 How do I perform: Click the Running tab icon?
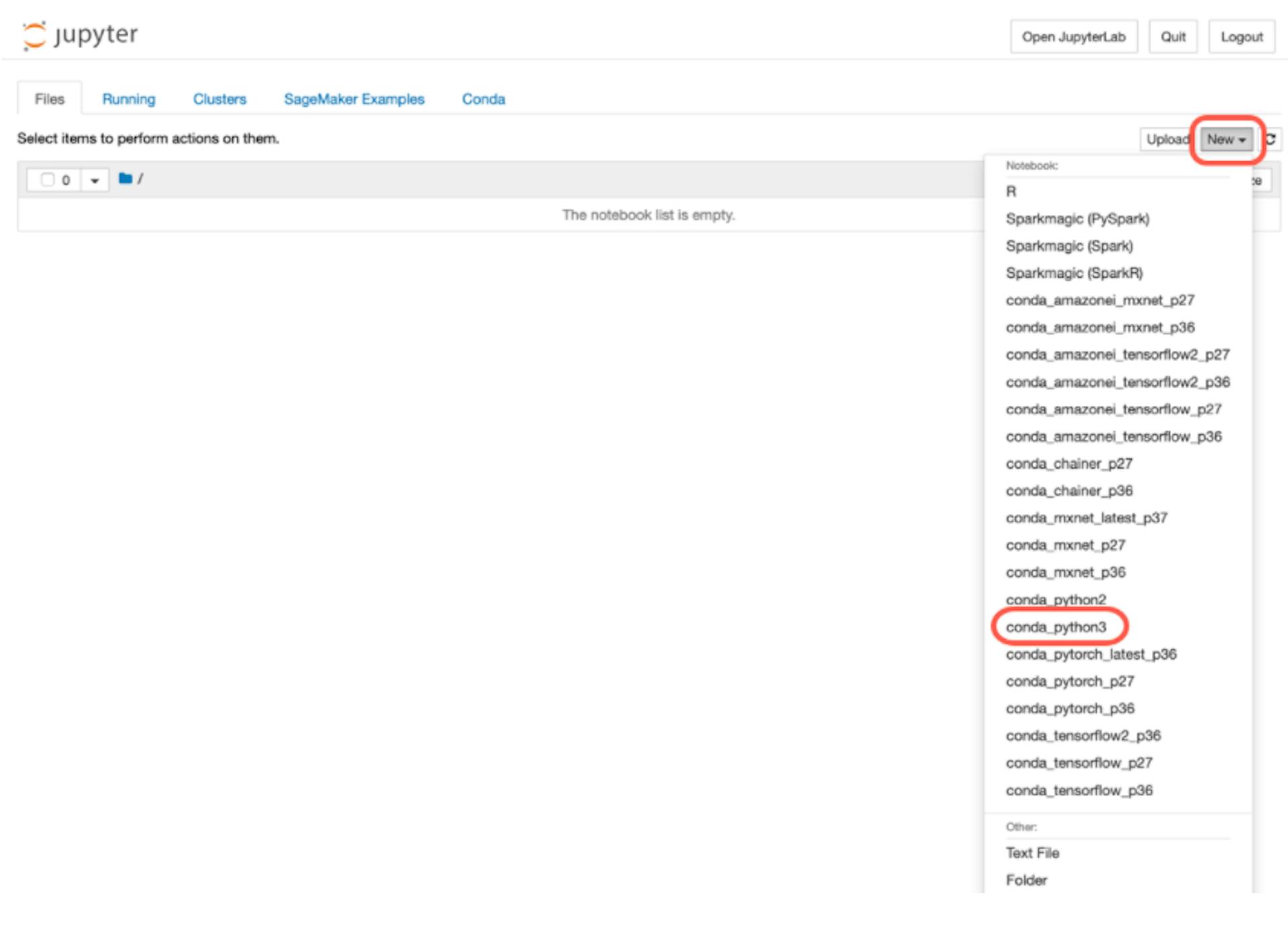click(127, 99)
